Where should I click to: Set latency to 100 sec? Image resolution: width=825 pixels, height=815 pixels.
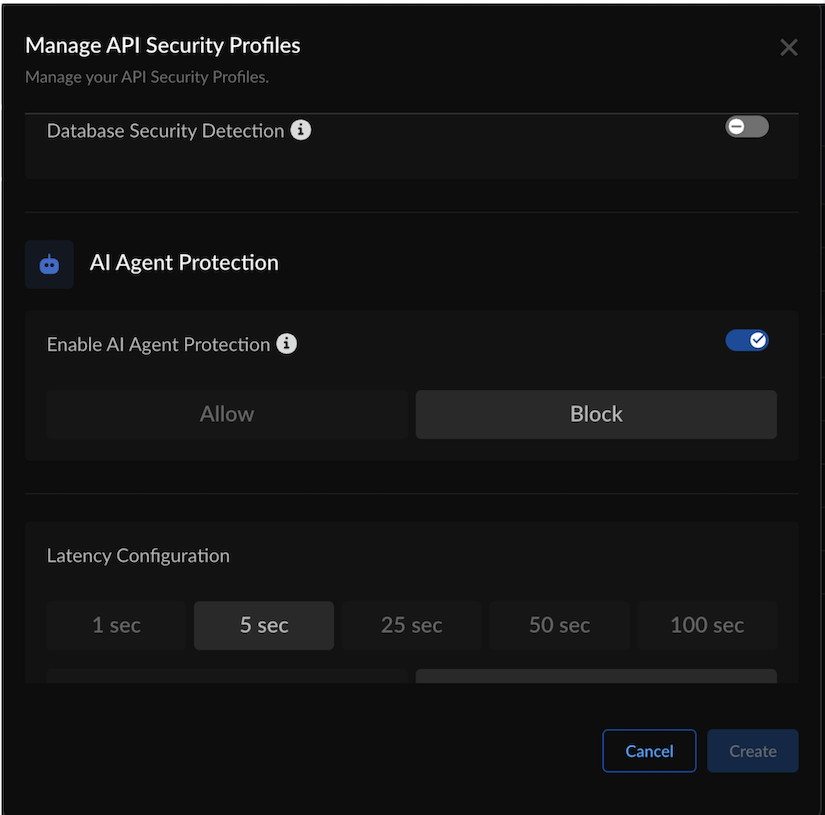click(706, 625)
